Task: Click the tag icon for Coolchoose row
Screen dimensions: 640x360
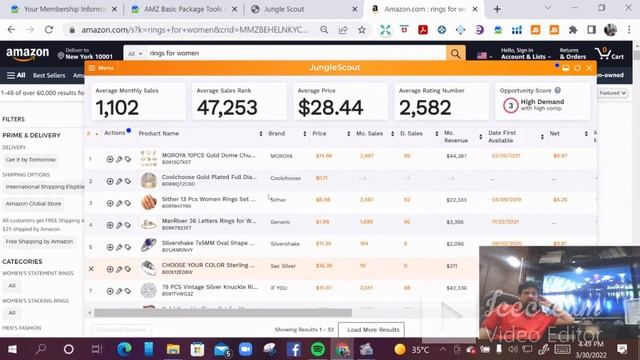Action: [x=128, y=181]
